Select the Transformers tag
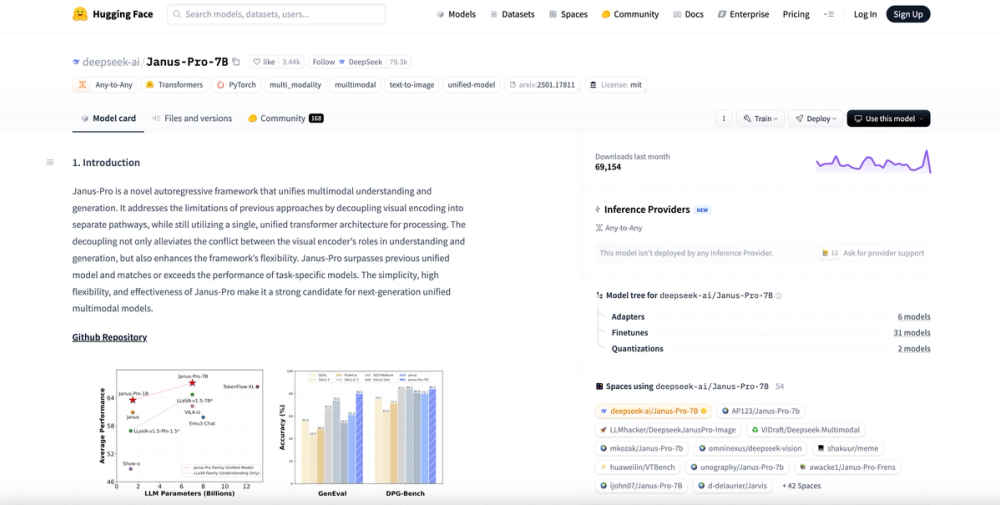This screenshot has width=1000, height=505. coord(174,85)
